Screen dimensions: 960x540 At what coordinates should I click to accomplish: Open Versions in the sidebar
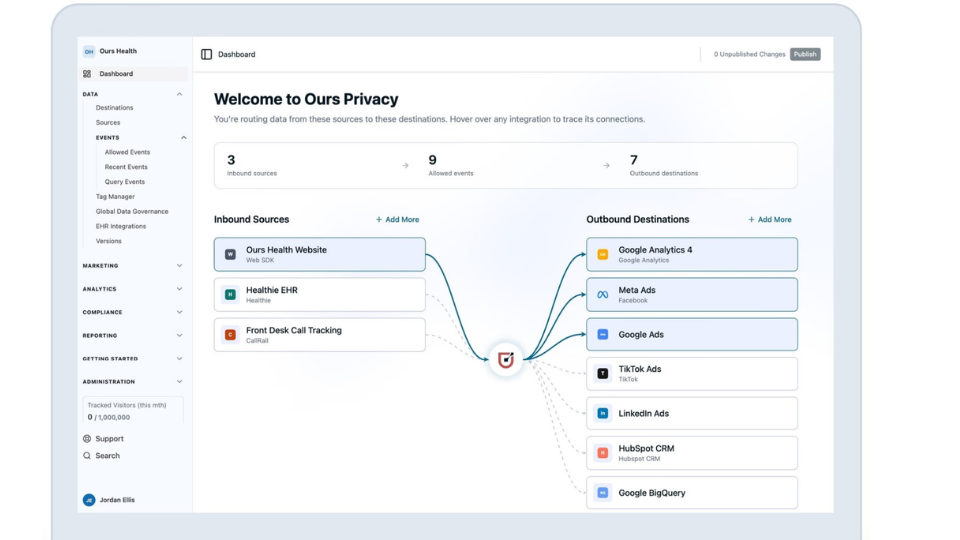108,241
